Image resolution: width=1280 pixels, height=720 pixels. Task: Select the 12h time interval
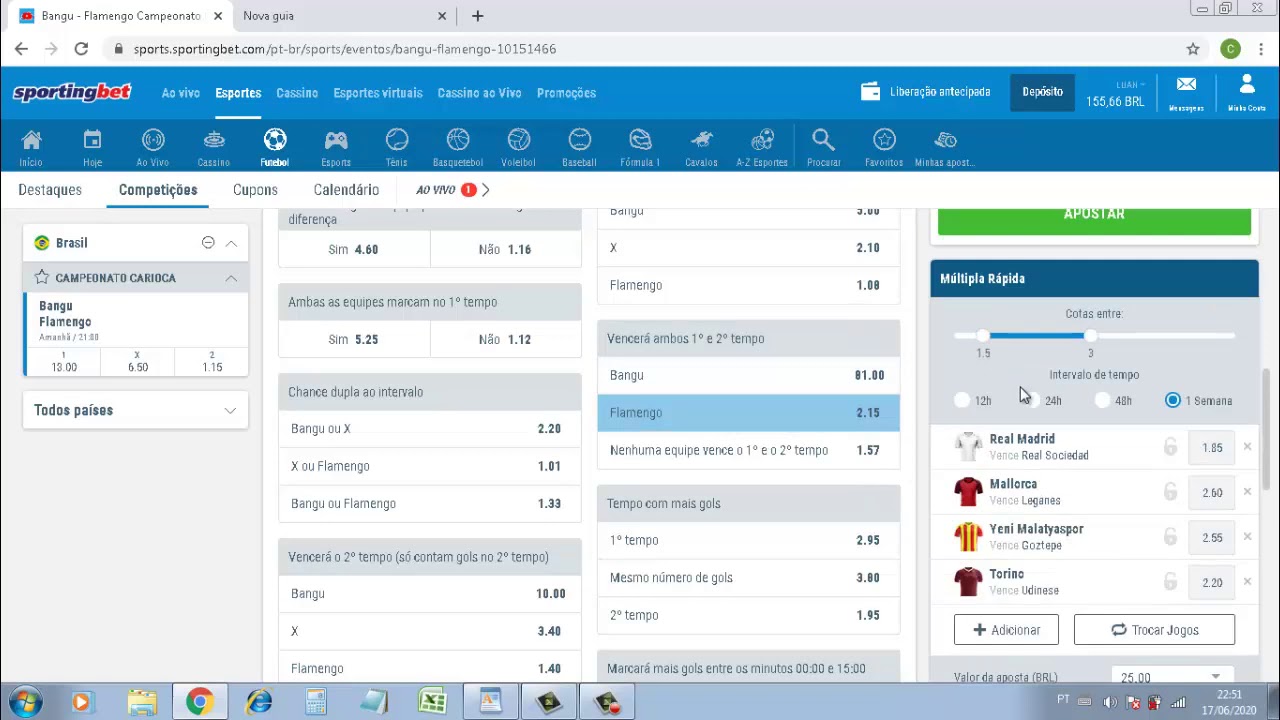(962, 401)
